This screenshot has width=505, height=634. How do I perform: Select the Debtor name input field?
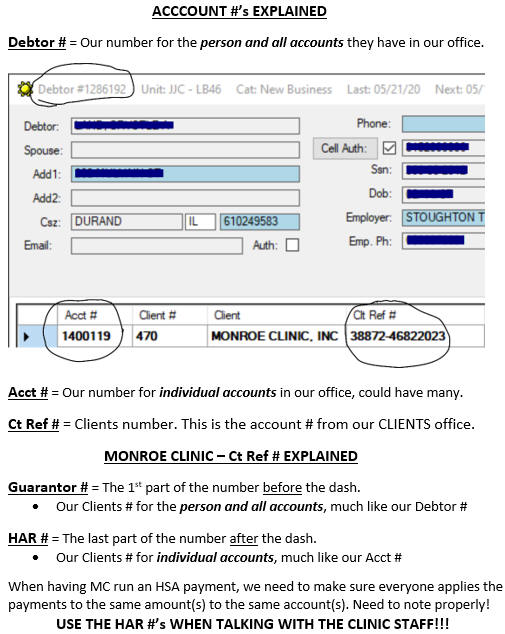pyautogui.click(x=186, y=126)
